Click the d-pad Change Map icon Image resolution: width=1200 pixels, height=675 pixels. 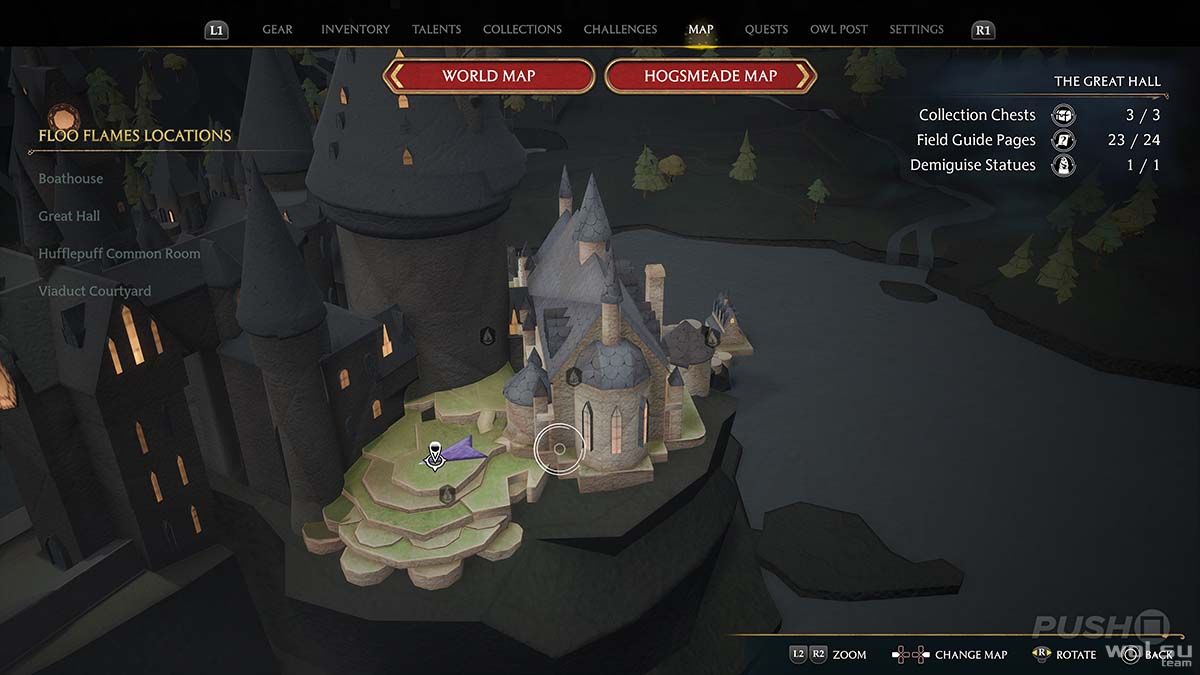click(910, 655)
